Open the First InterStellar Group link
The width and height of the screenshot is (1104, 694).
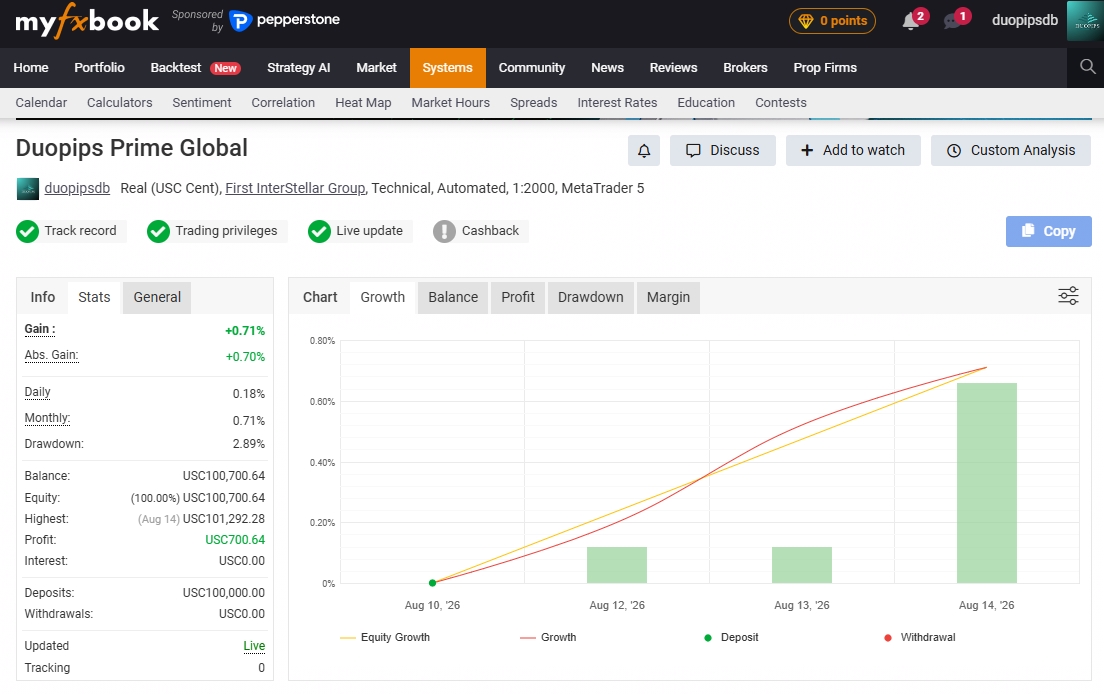pyautogui.click(x=295, y=188)
